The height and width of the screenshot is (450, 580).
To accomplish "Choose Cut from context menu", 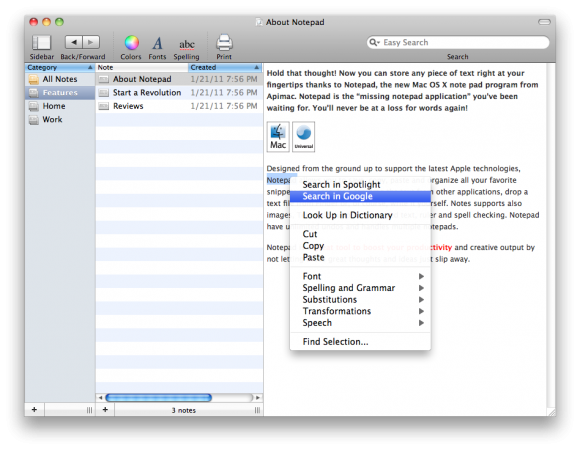I will pyautogui.click(x=360, y=234).
